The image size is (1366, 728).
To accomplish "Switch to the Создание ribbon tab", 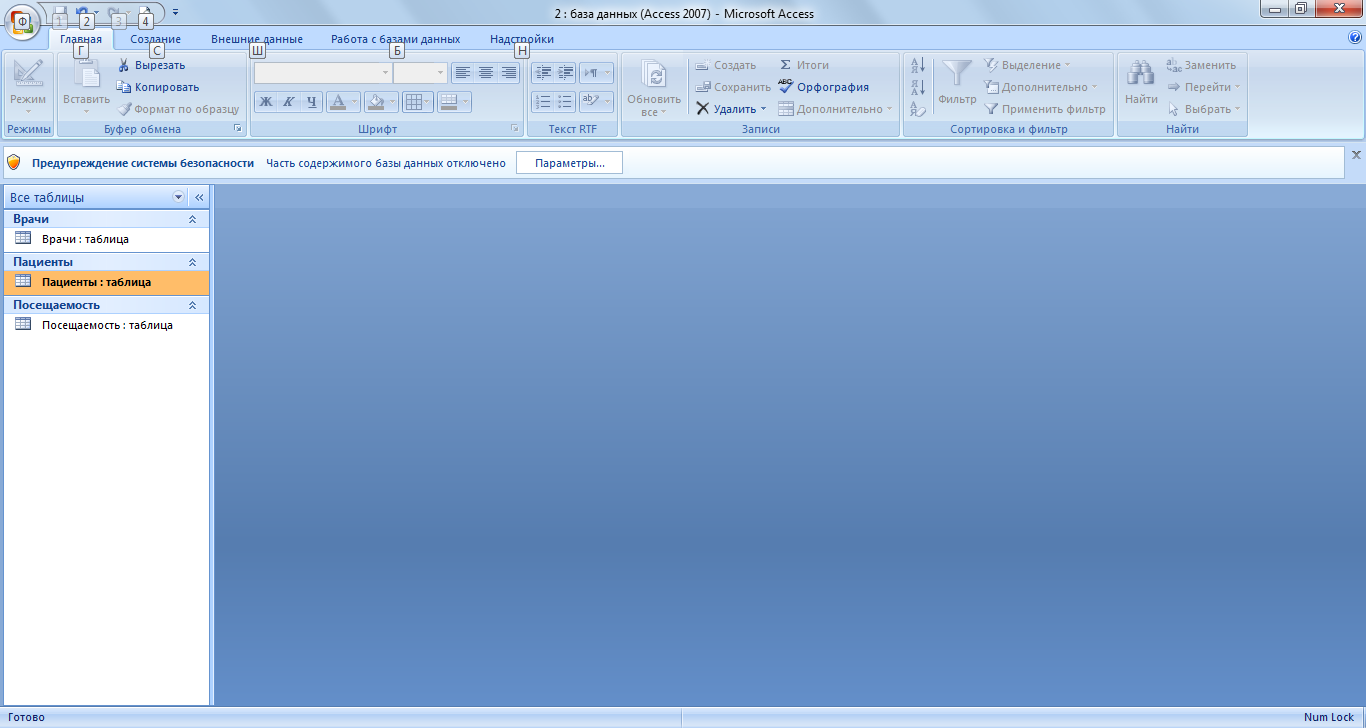I will (x=155, y=39).
